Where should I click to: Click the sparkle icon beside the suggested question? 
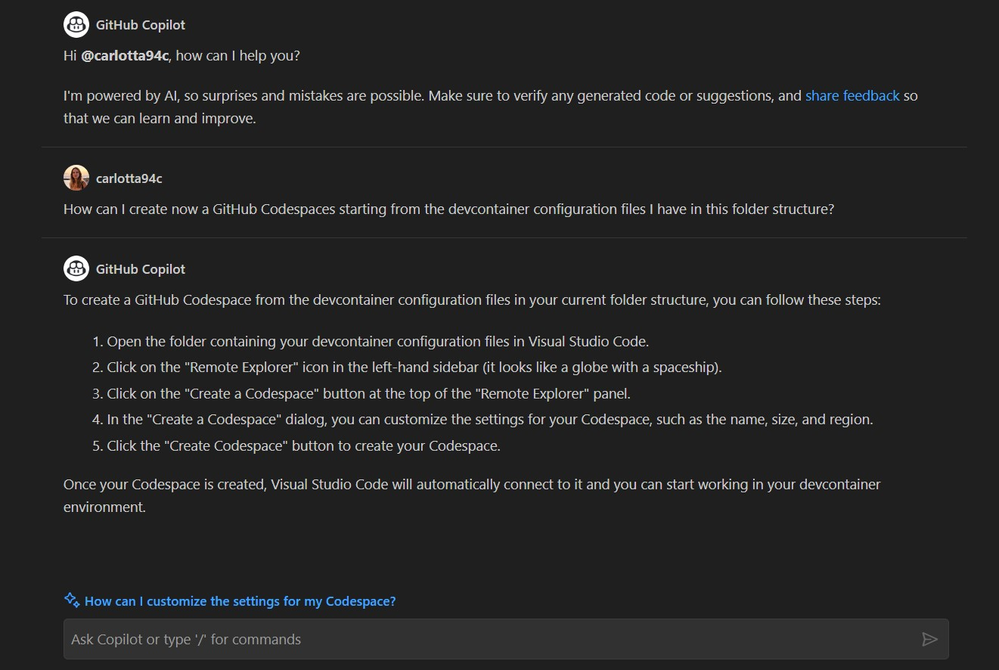pyautogui.click(x=71, y=600)
